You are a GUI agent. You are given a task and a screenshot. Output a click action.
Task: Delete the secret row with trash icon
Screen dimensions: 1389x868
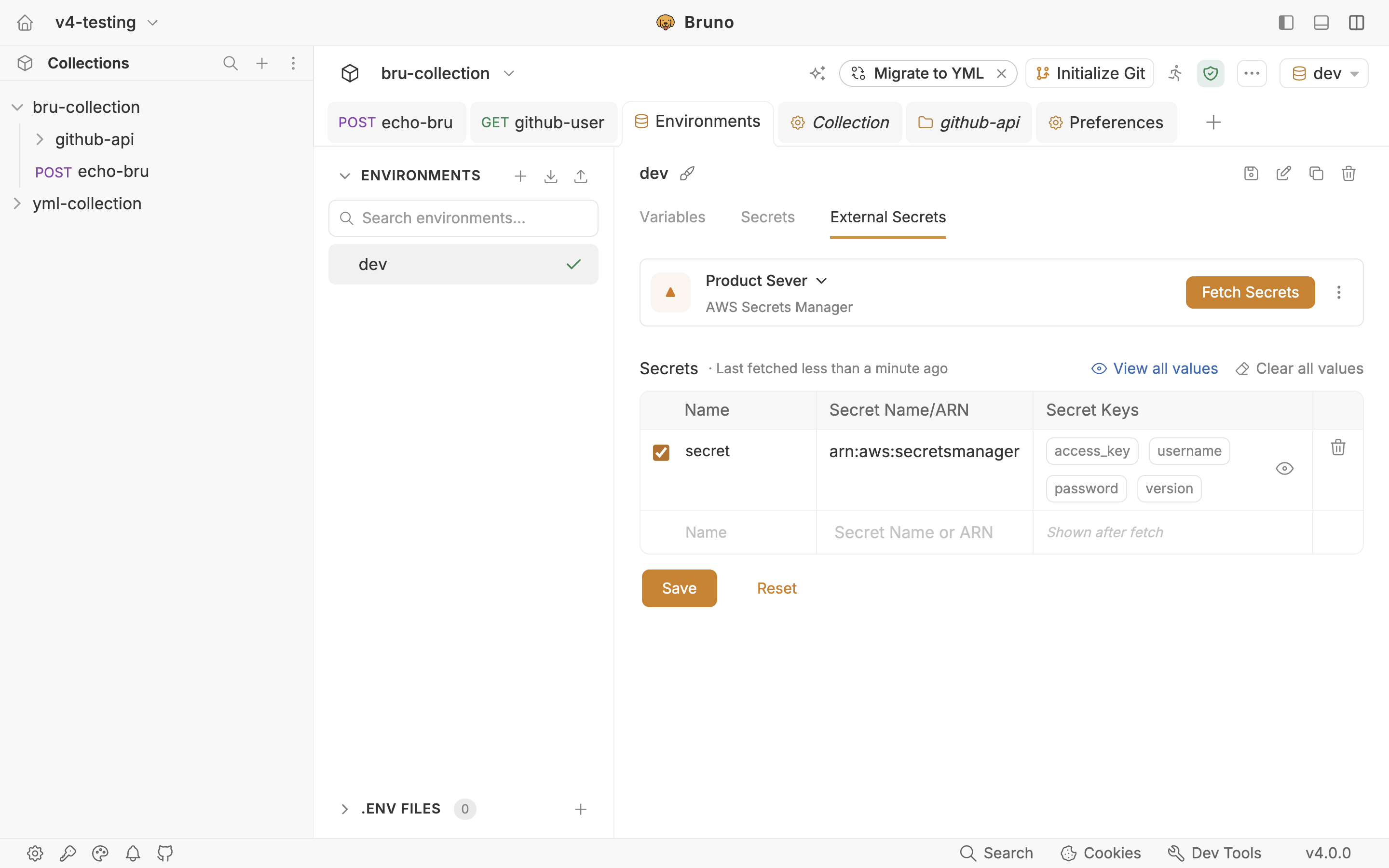tap(1338, 448)
